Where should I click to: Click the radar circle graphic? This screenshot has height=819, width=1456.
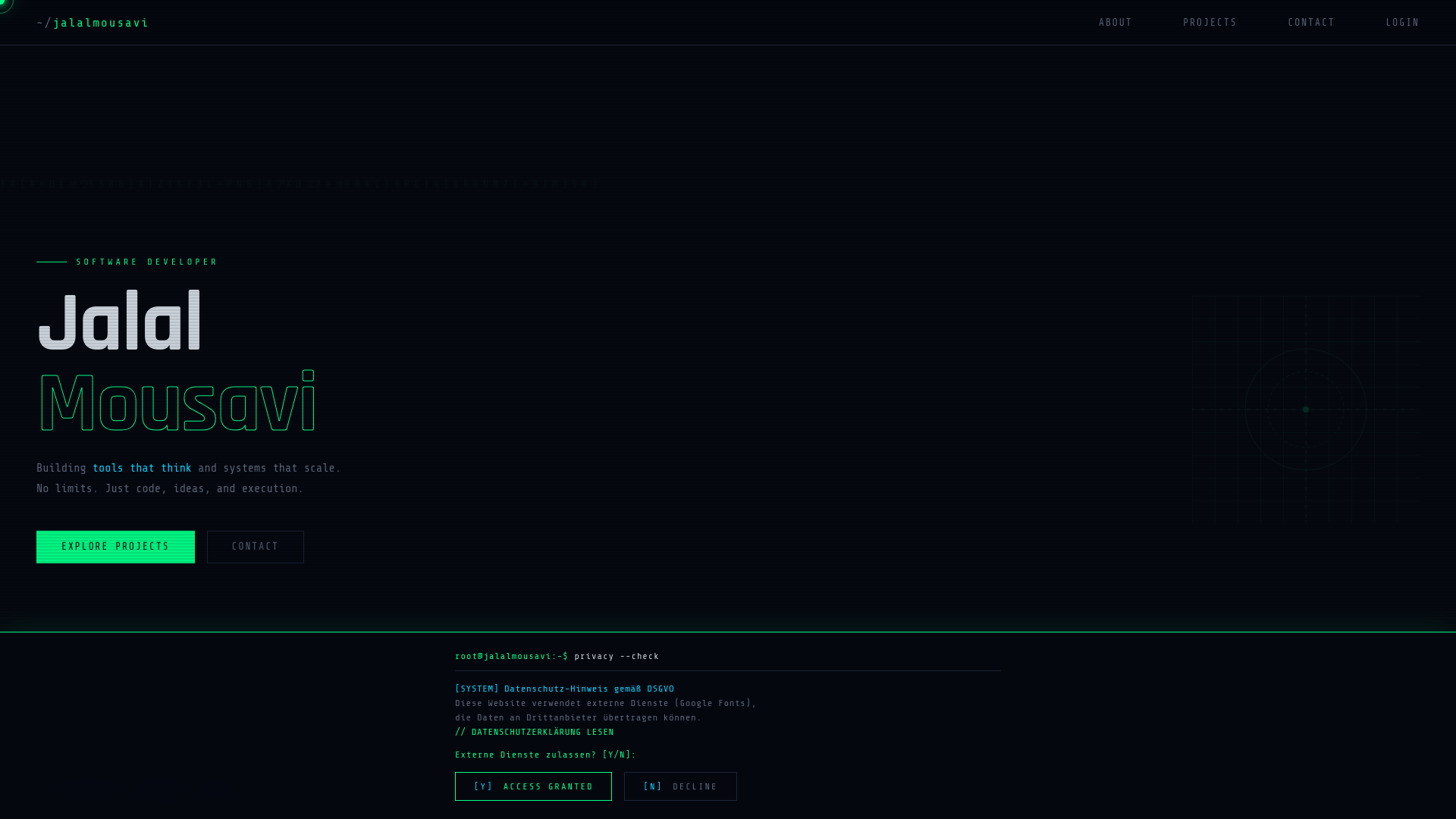click(x=1306, y=409)
